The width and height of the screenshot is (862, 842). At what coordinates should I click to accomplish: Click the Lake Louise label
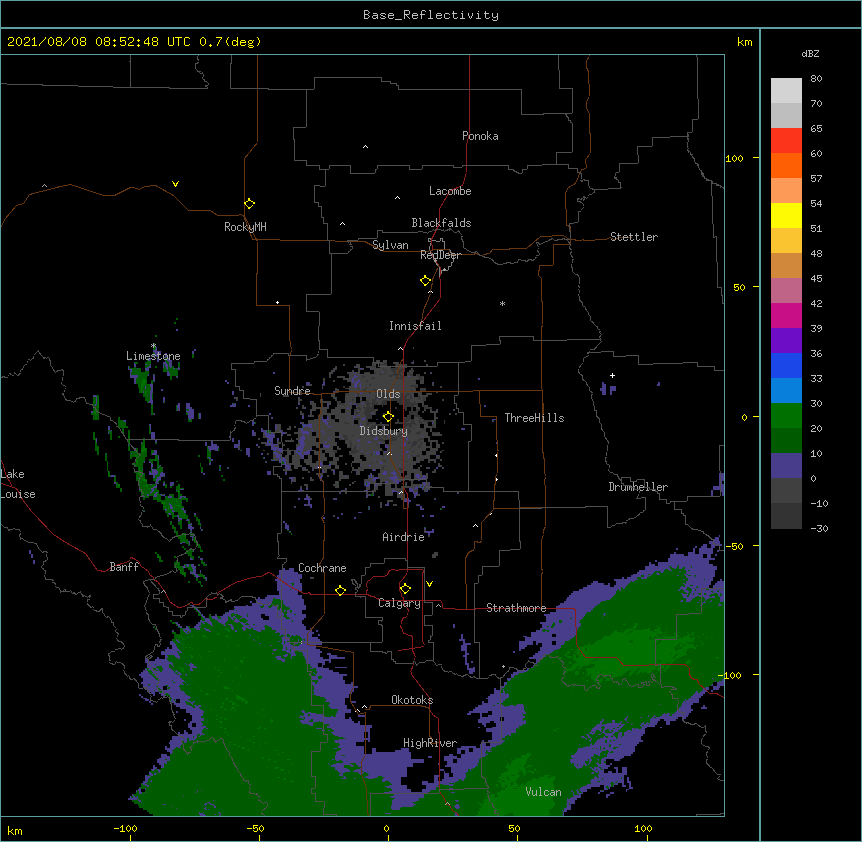(x=18, y=484)
